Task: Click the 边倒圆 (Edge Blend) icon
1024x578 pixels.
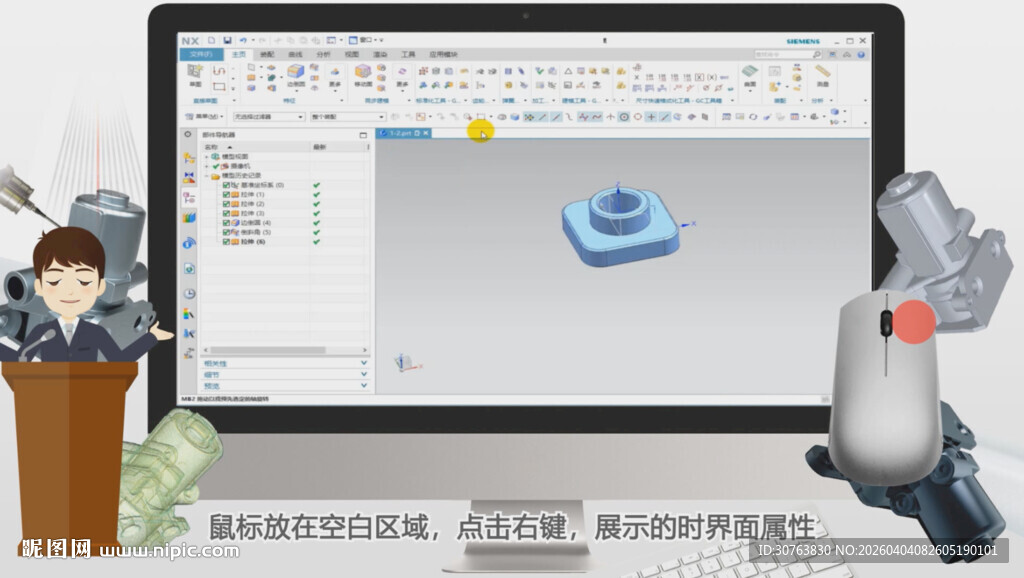Action: (x=296, y=70)
